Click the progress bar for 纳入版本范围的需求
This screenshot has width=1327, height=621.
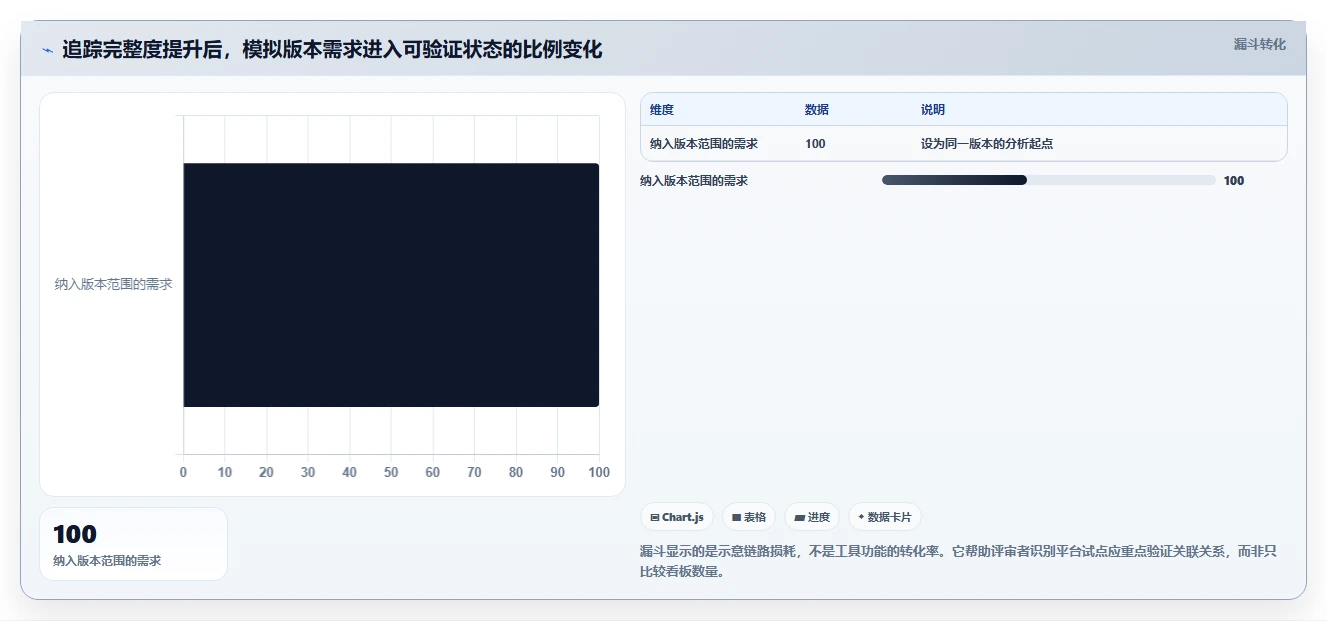pyautogui.click(x=1049, y=180)
